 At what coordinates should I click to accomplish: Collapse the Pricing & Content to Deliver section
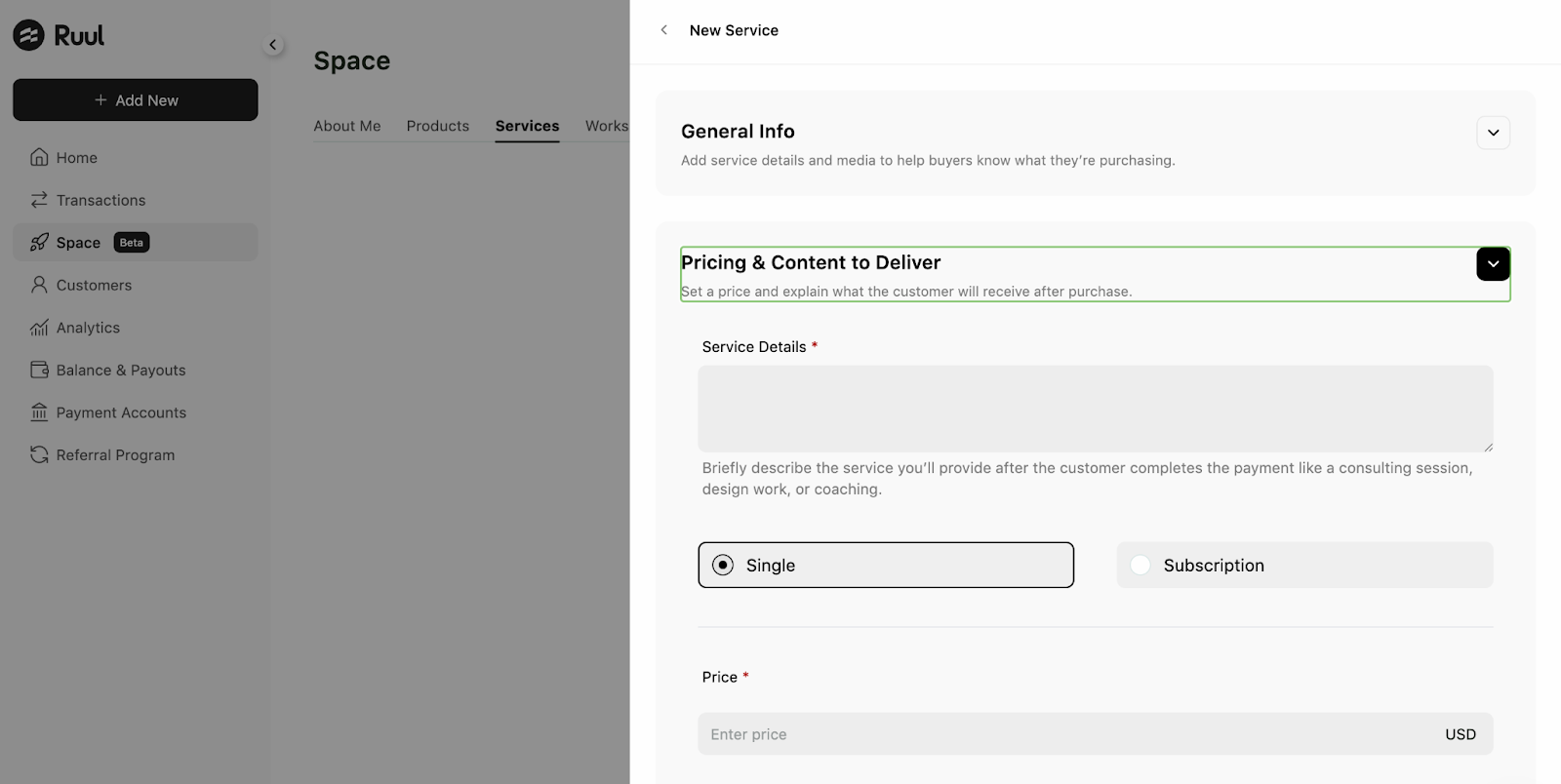pyautogui.click(x=1493, y=264)
